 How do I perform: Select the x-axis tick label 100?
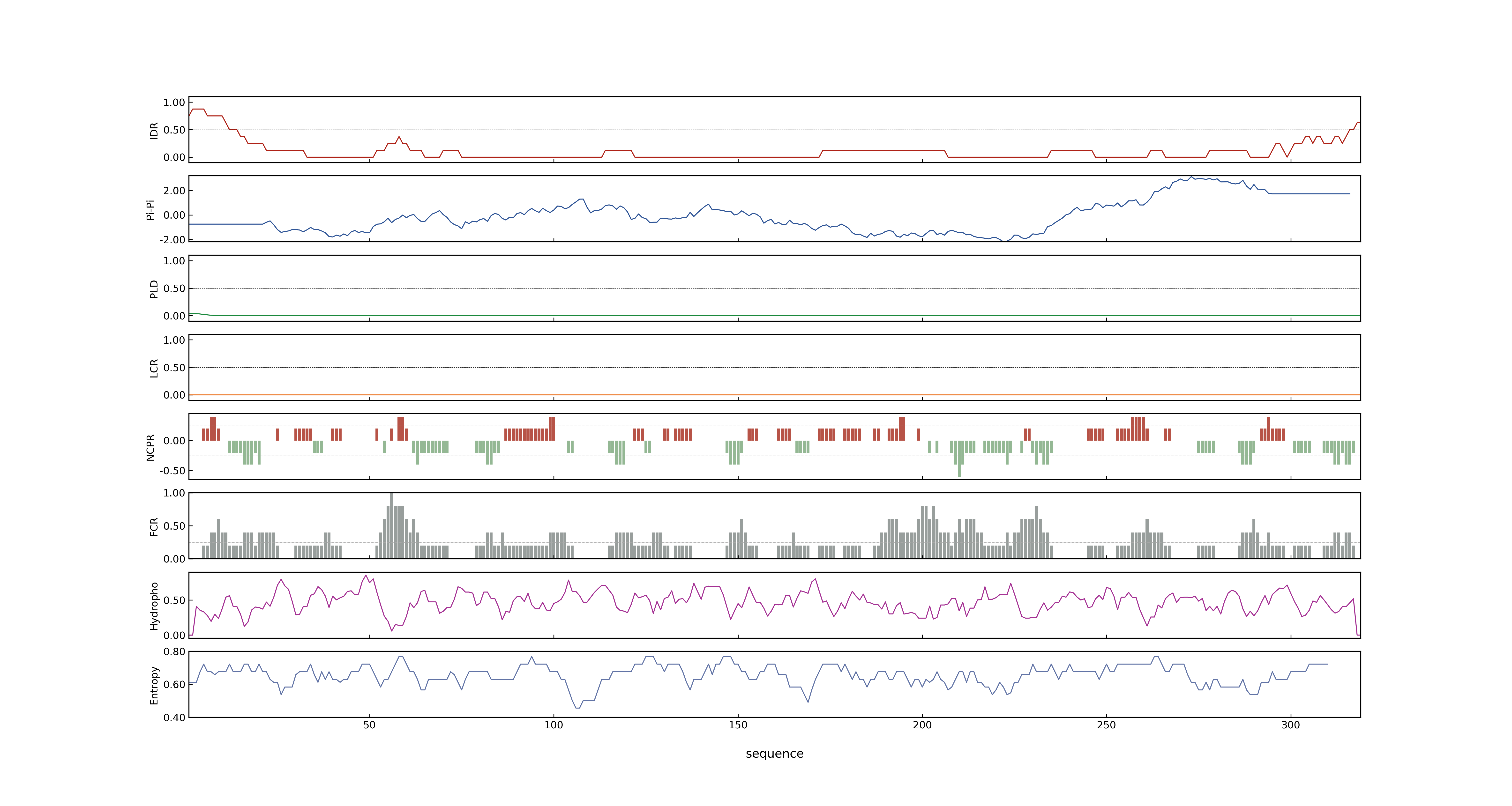click(x=554, y=725)
